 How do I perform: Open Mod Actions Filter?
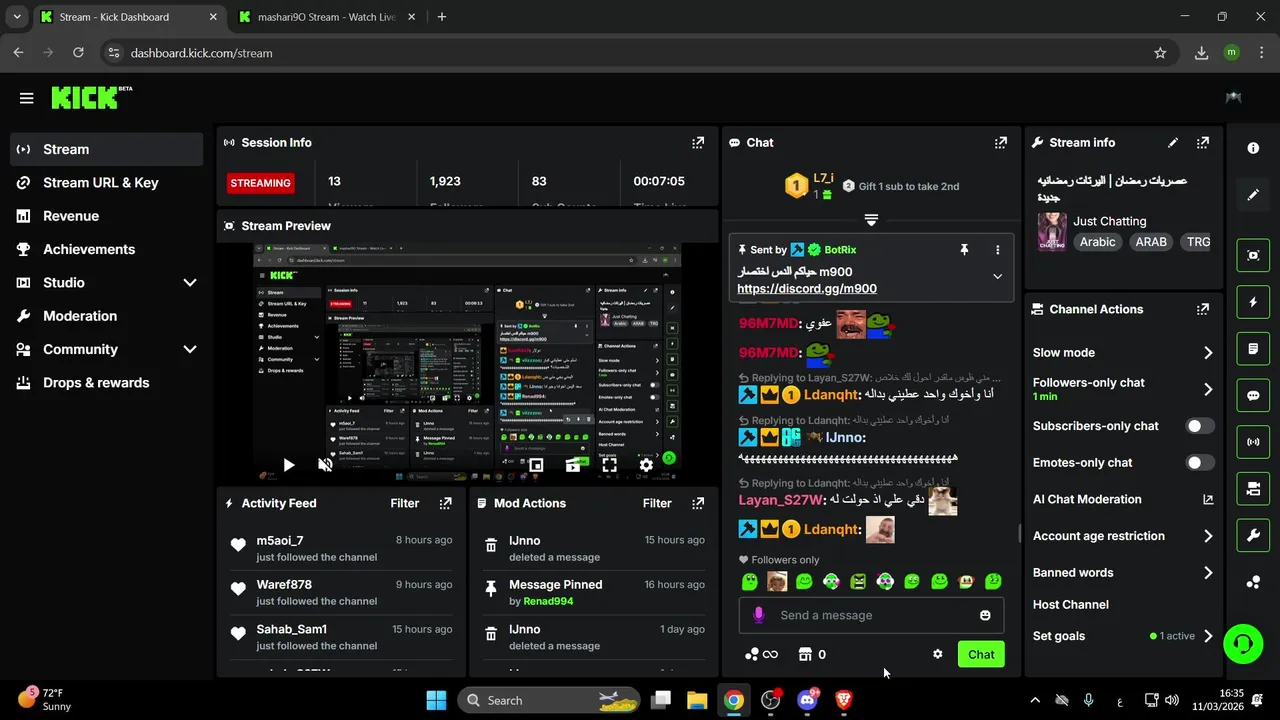click(657, 503)
